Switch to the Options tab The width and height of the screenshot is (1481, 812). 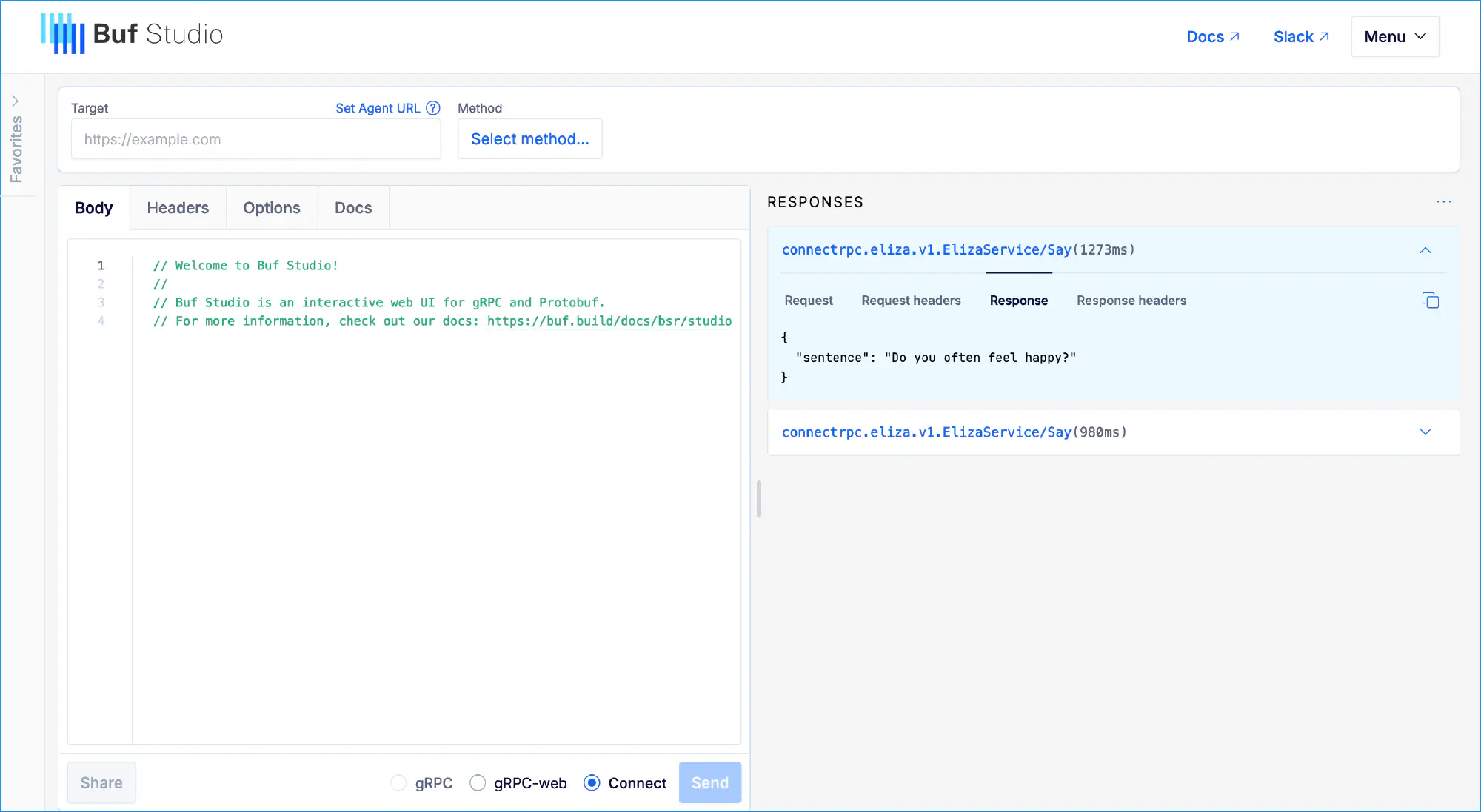[x=271, y=208]
